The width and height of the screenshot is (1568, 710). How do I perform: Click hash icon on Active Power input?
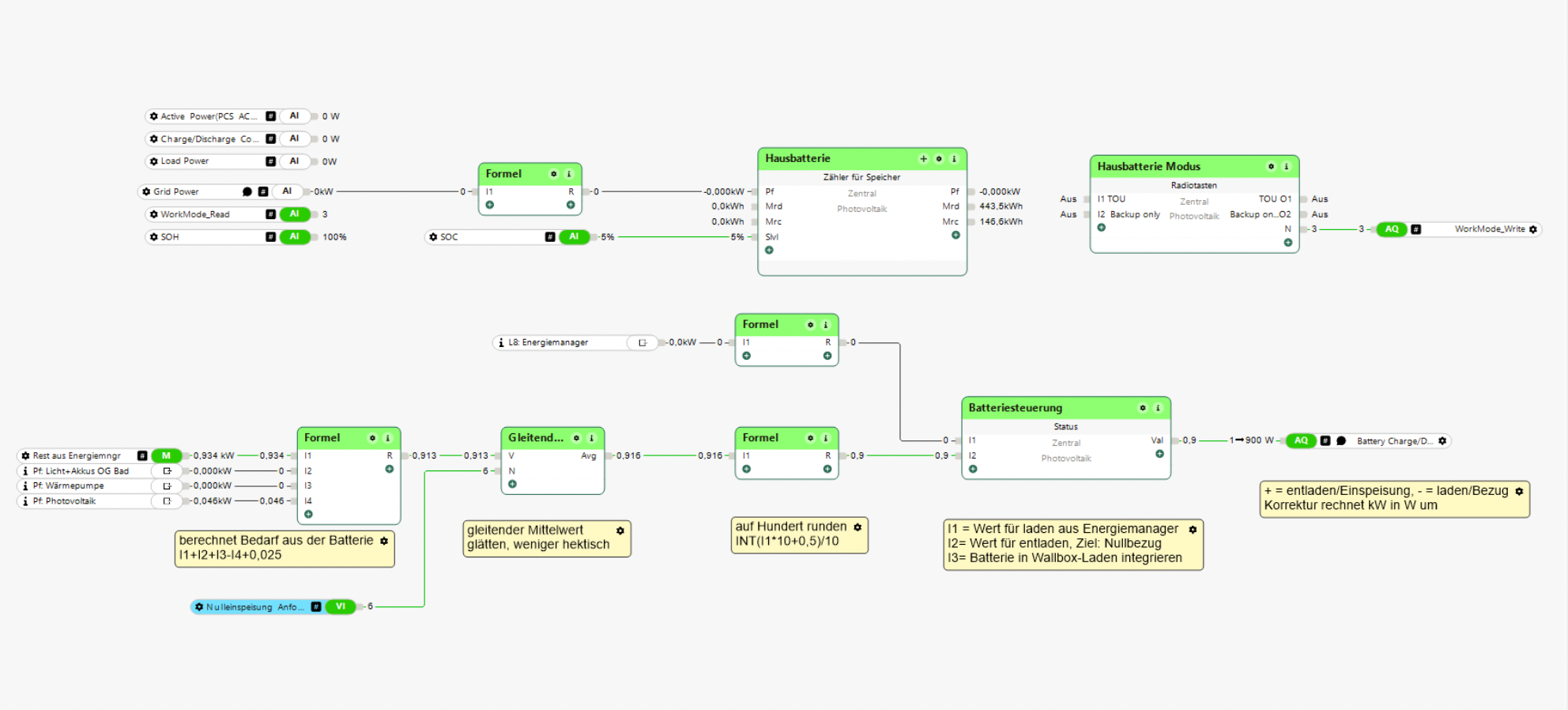[x=271, y=116]
